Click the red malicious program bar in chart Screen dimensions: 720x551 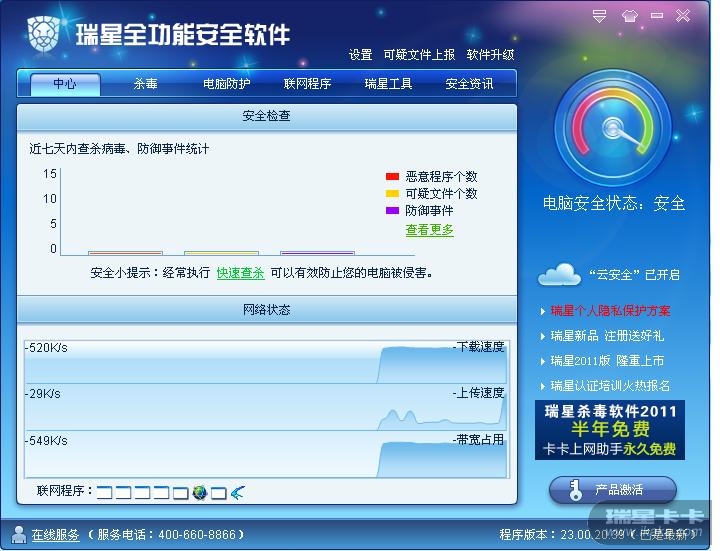tap(125, 253)
